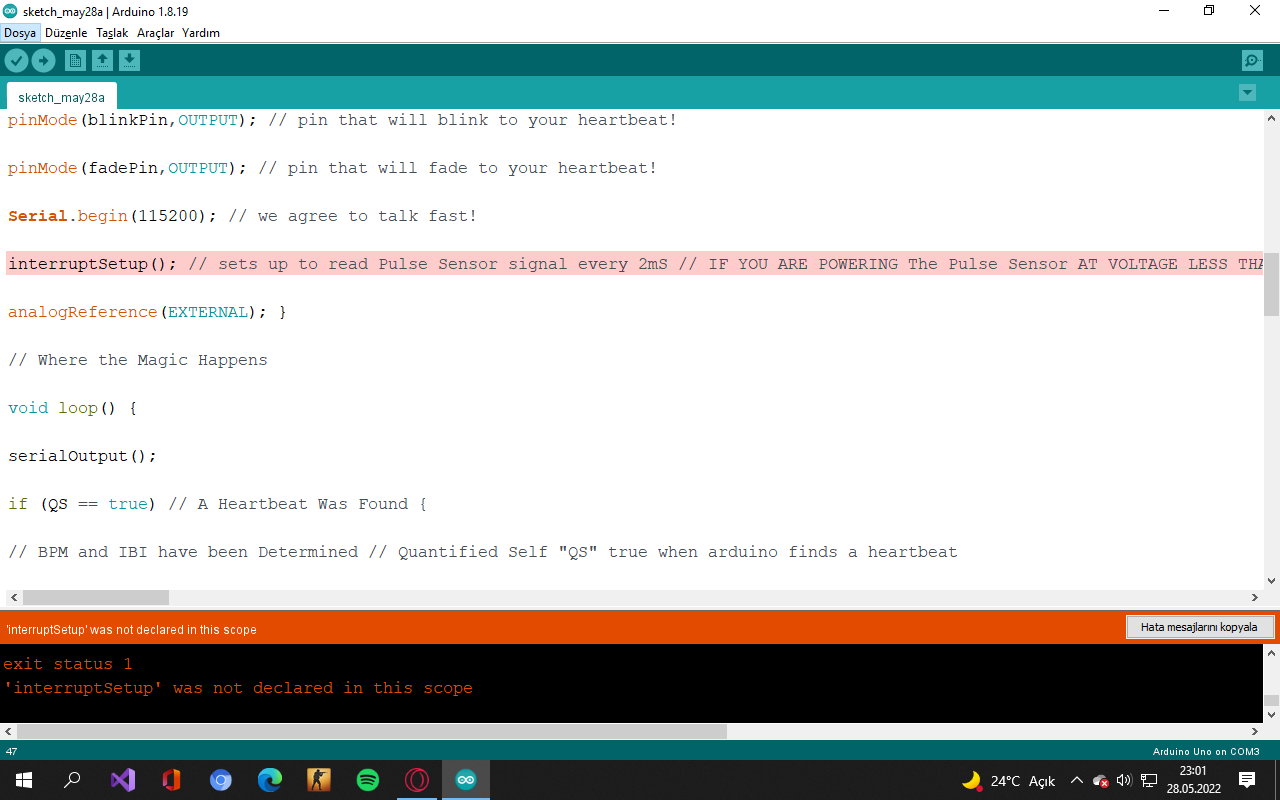The image size is (1280, 800).
Task: Switch to the Arduino IDE taskbar icon
Action: click(x=465, y=780)
